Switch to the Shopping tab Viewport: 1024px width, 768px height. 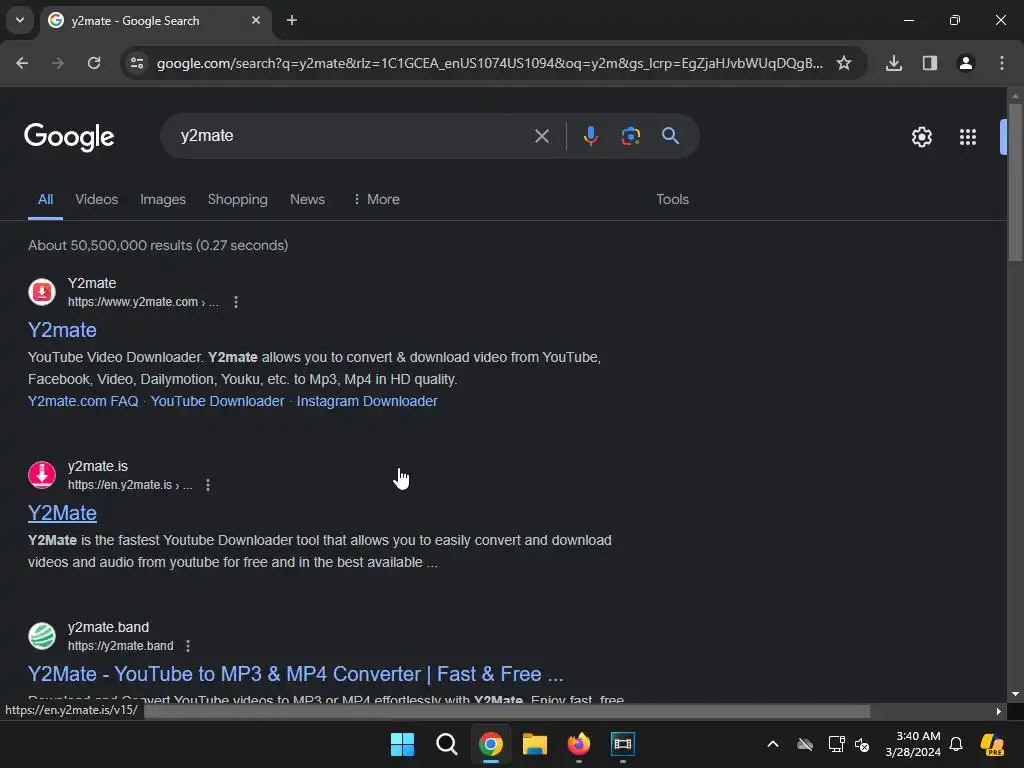[238, 200]
